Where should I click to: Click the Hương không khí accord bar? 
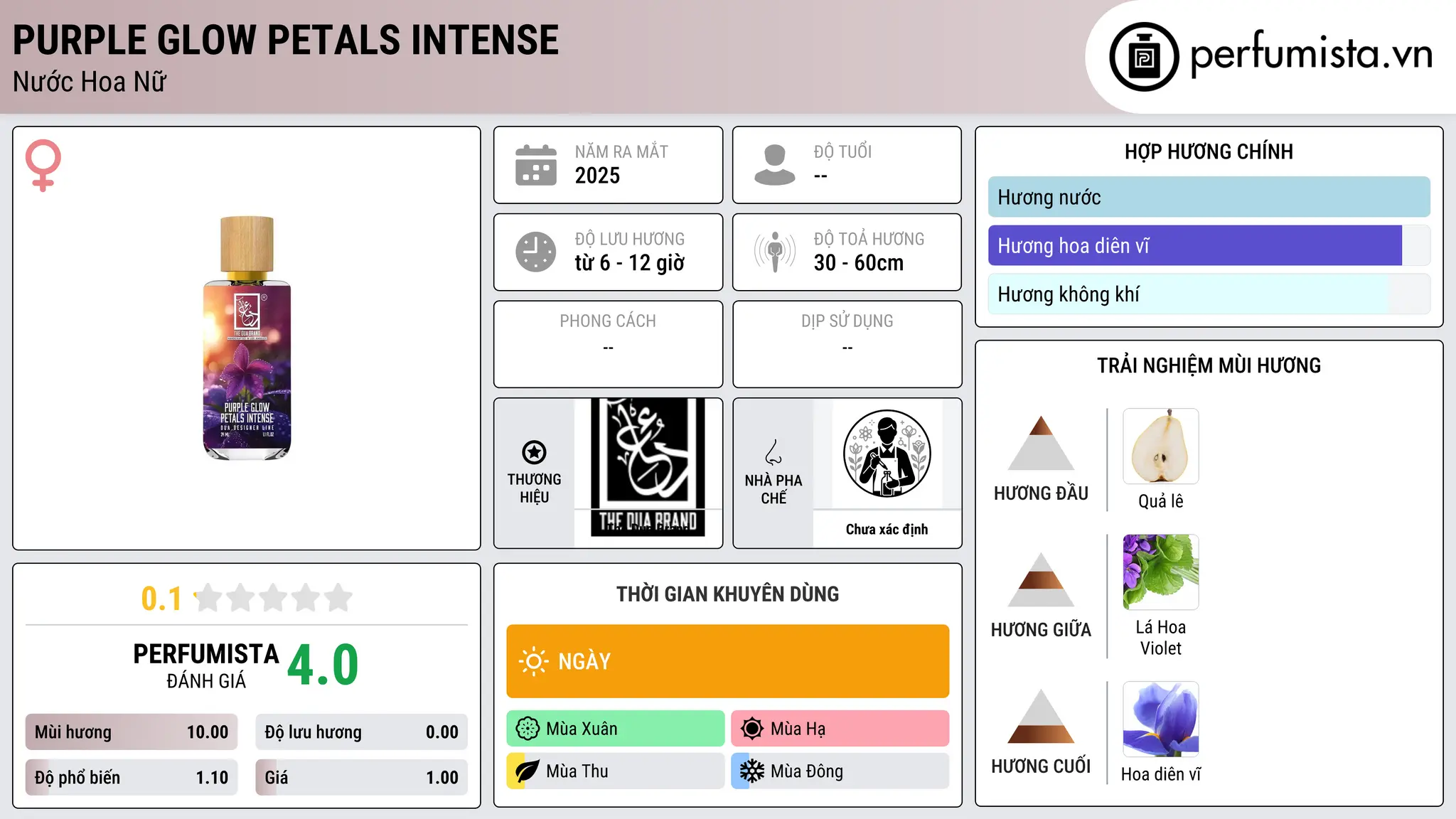pyautogui.click(x=1209, y=294)
